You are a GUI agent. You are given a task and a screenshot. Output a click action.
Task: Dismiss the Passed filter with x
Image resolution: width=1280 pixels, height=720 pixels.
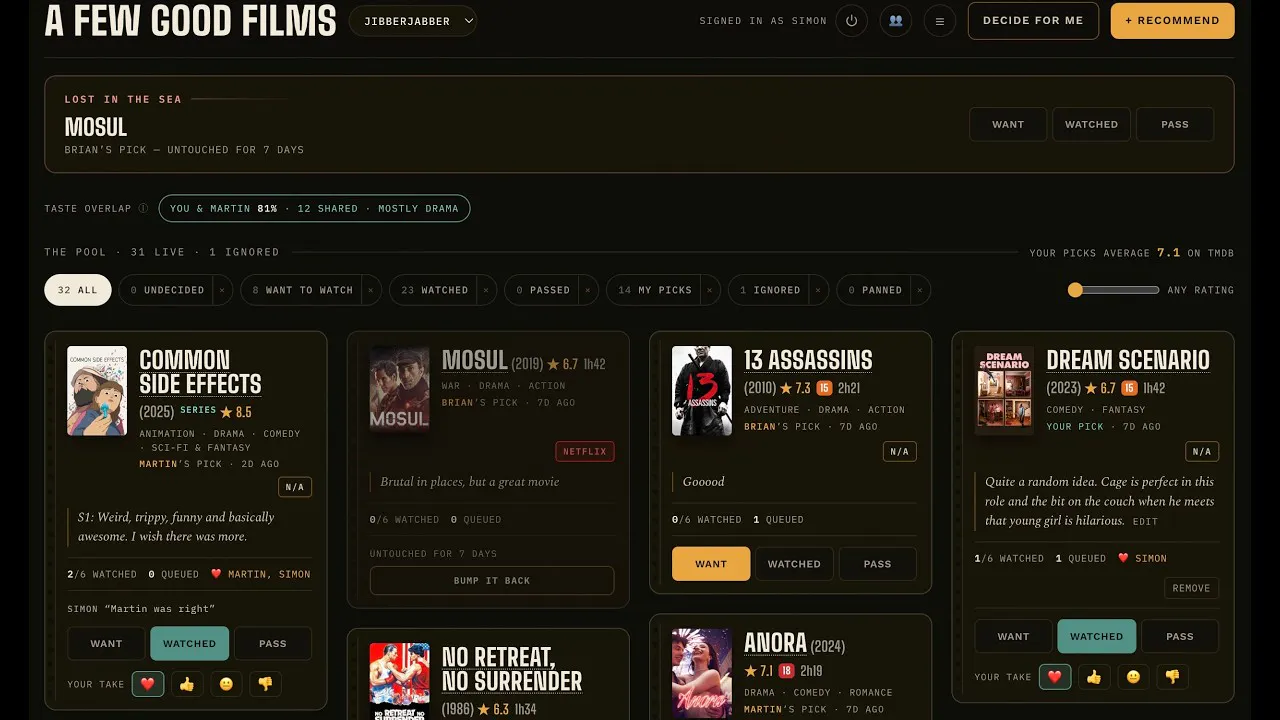(587, 290)
